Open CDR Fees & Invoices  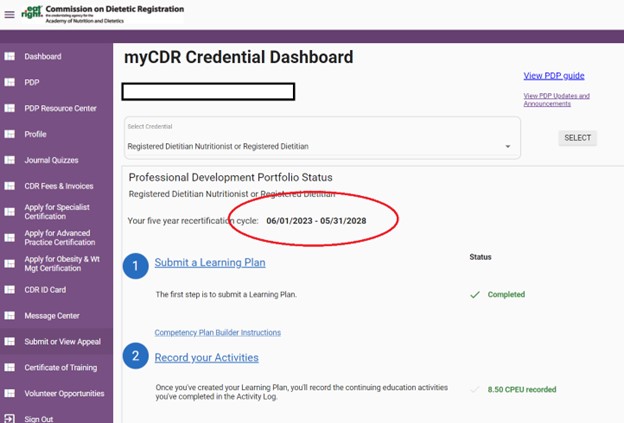click(59, 186)
